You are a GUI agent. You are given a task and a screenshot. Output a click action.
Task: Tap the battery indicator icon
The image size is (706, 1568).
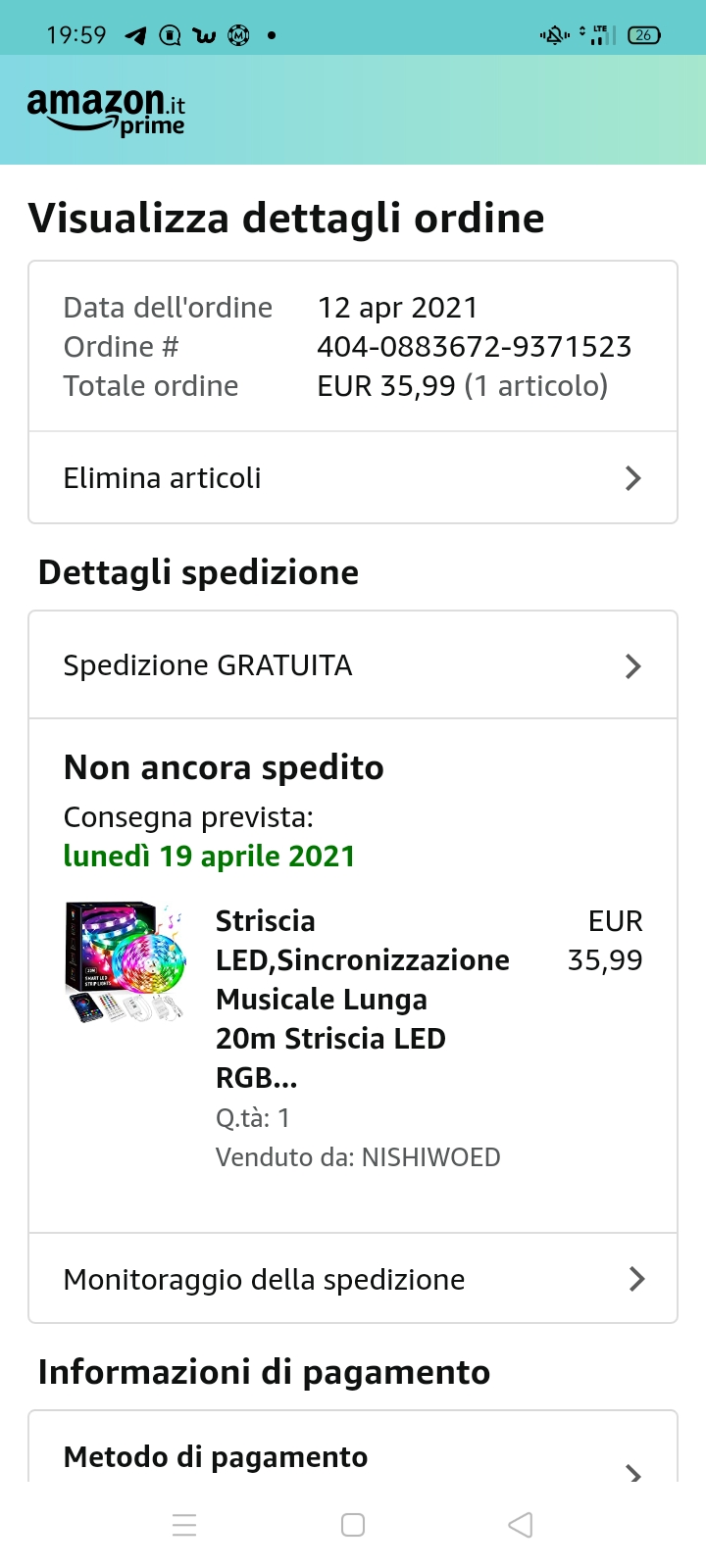coord(644,35)
